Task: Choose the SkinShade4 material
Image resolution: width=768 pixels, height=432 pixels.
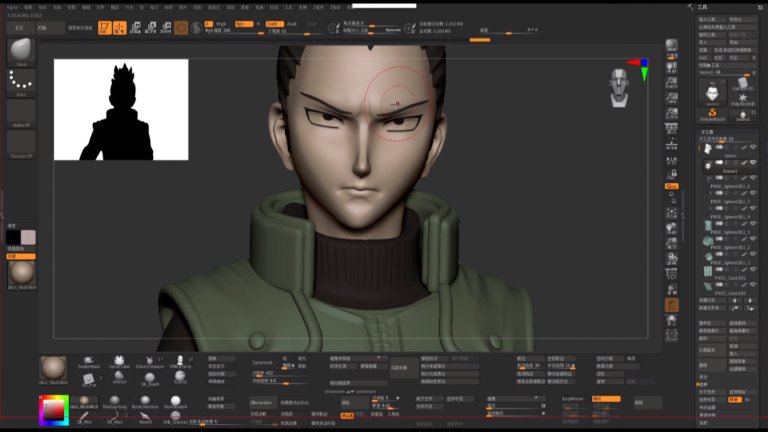Action: pyautogui.click(x=175, y=403)
